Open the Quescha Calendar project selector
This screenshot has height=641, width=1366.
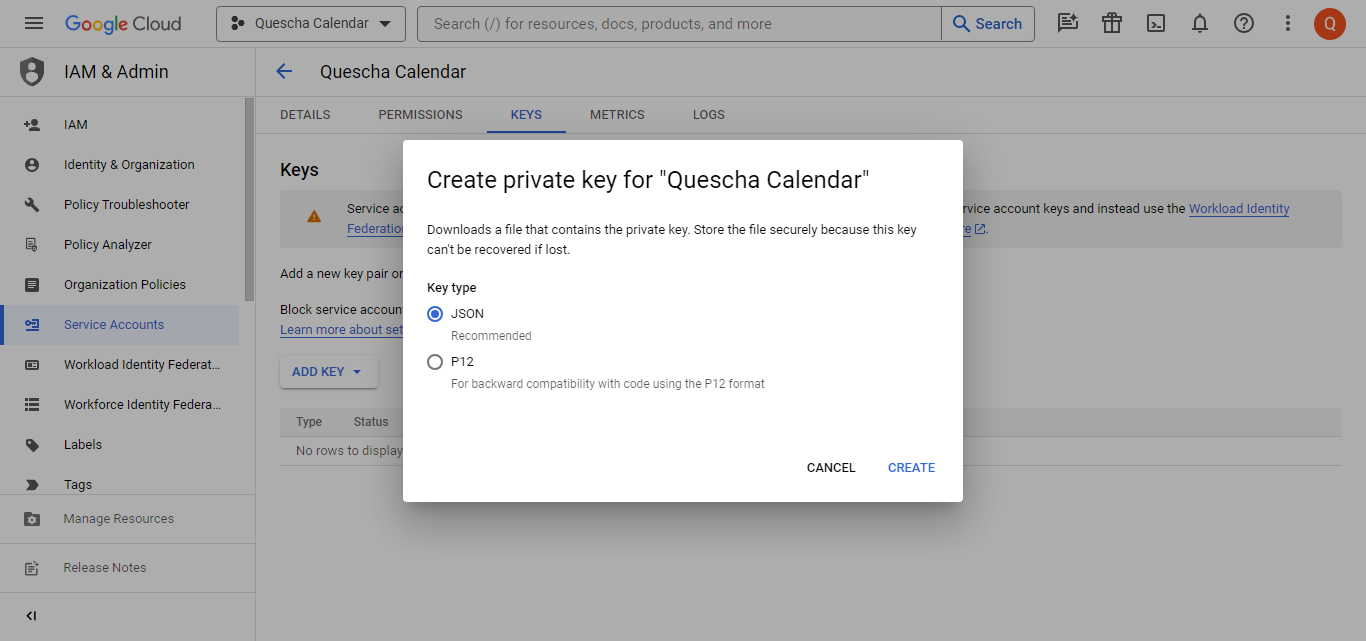click(x=310, y=23)
